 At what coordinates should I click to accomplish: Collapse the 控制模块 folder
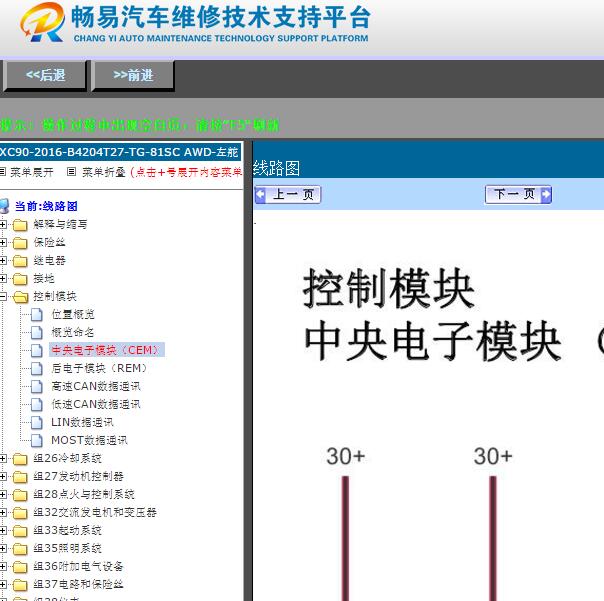click(3, 296)
